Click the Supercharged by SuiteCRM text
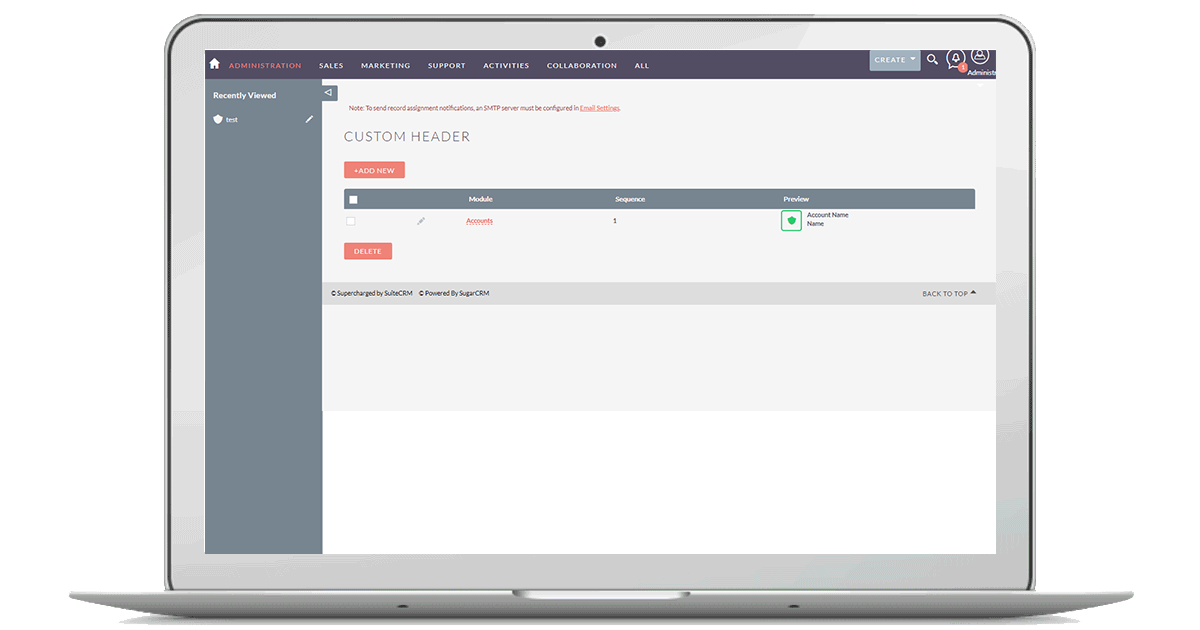This screenshot has width=1200, height=630. tap(372, 293)
